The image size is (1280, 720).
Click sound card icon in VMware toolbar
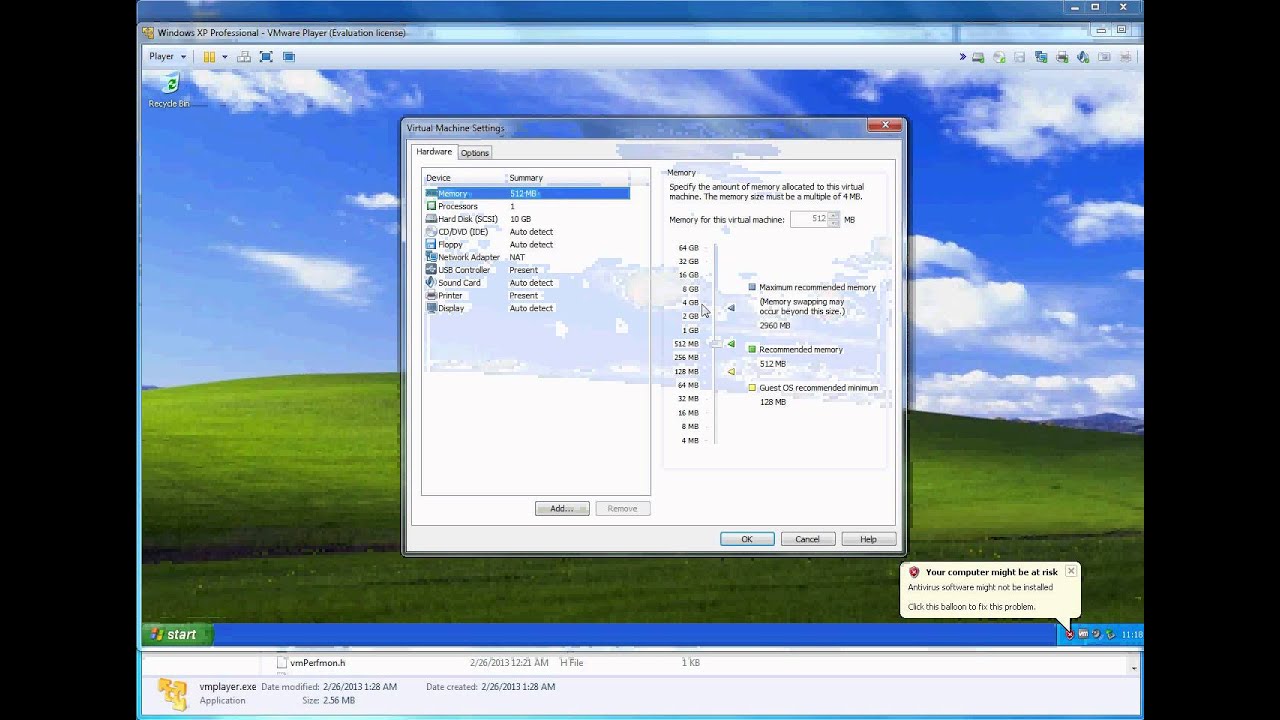1083,57
